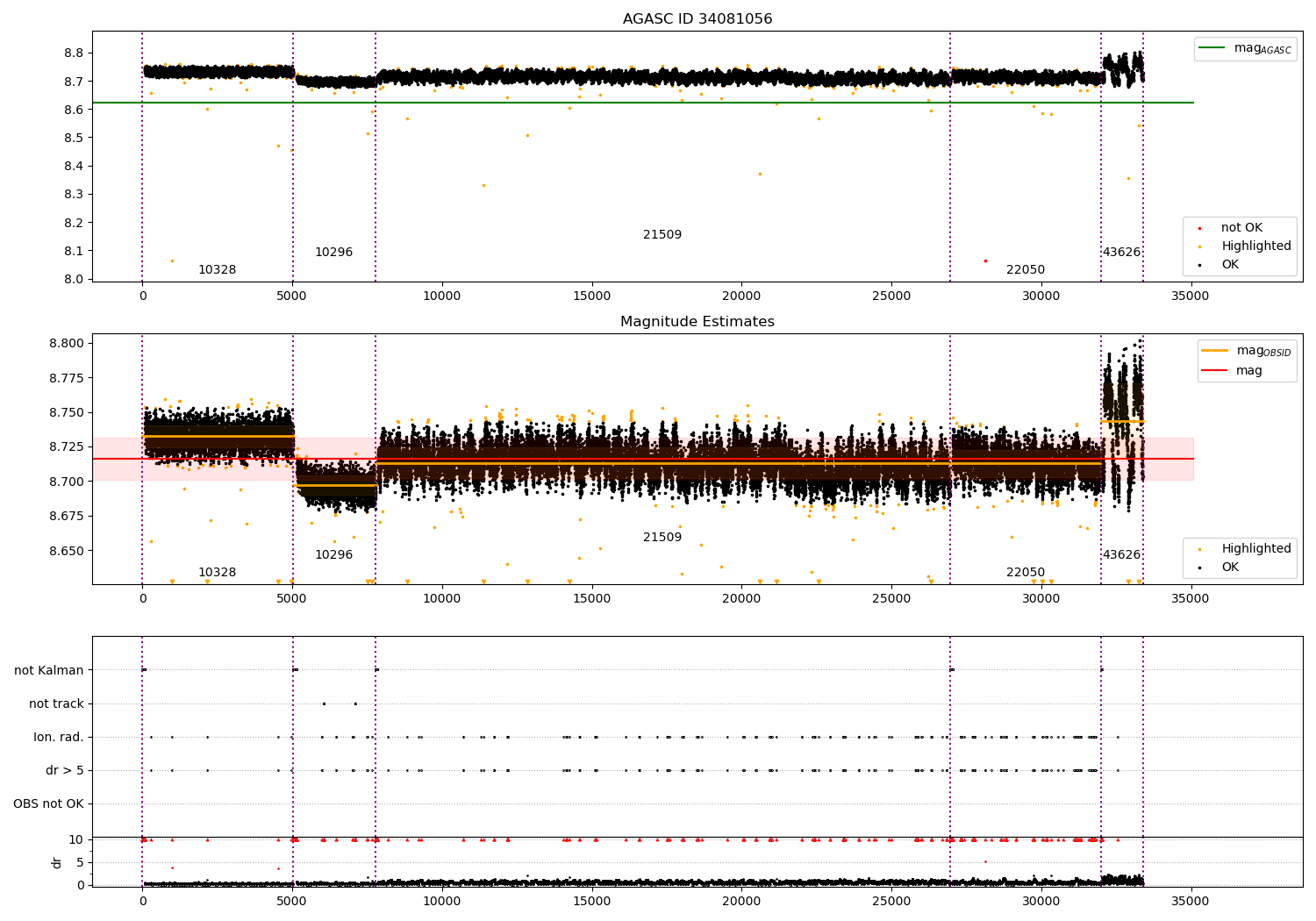Select 'OK' entry in top plot legend
The width and height of the screenshot is (1316, 921).
(1230, 265)
